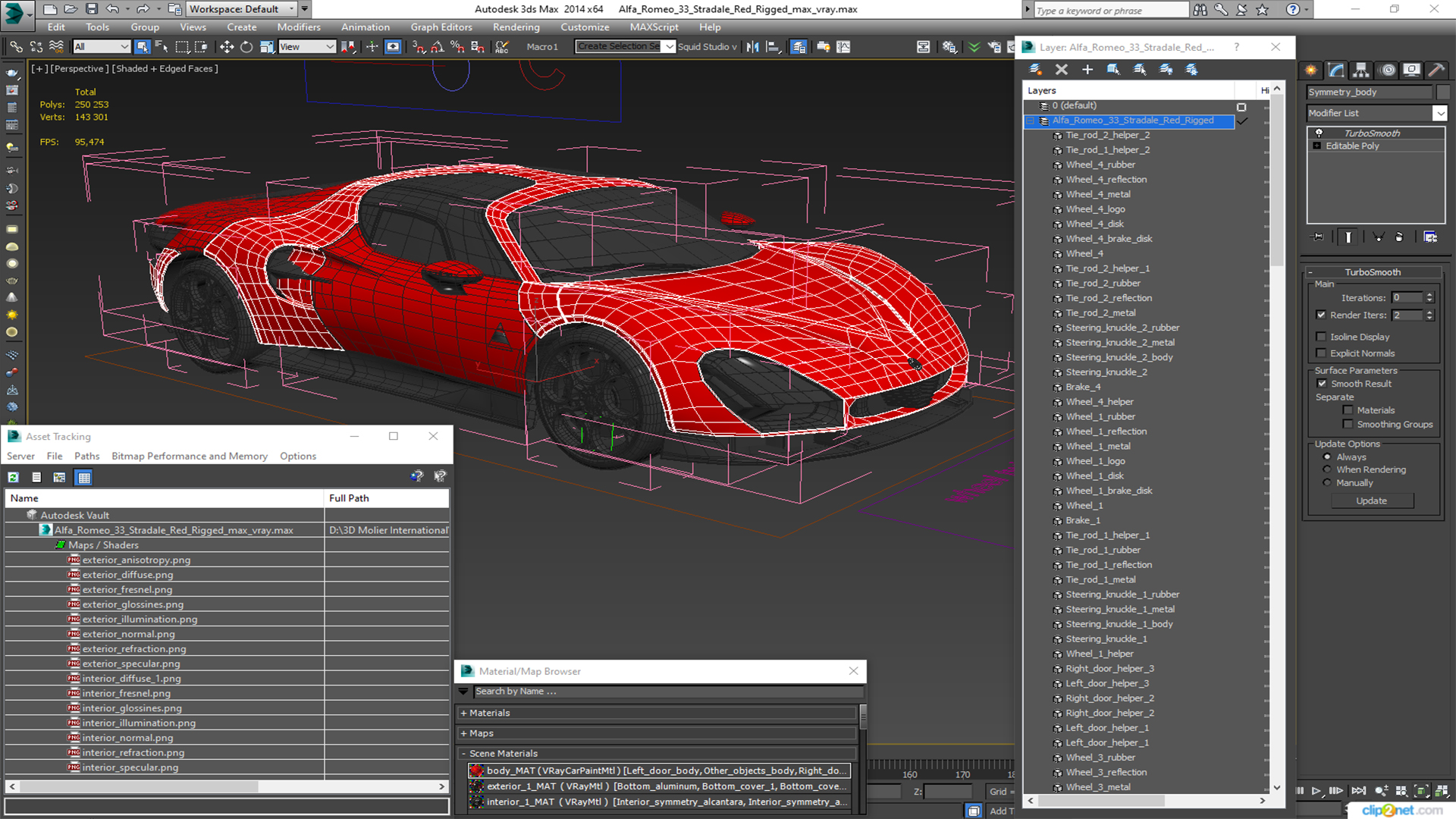
Task: Toggle the Smooth Result checkbox
Action: click(1322, 384)
